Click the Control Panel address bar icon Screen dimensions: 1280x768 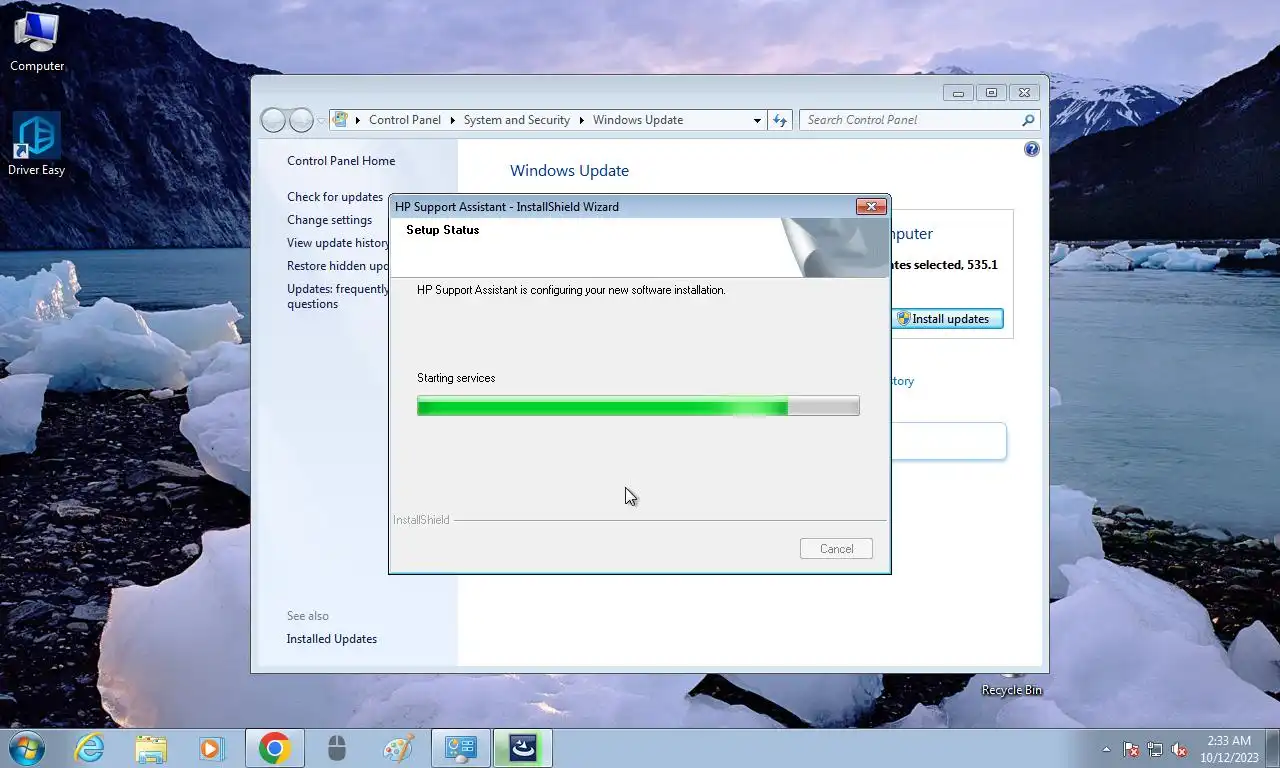(340, 119)
